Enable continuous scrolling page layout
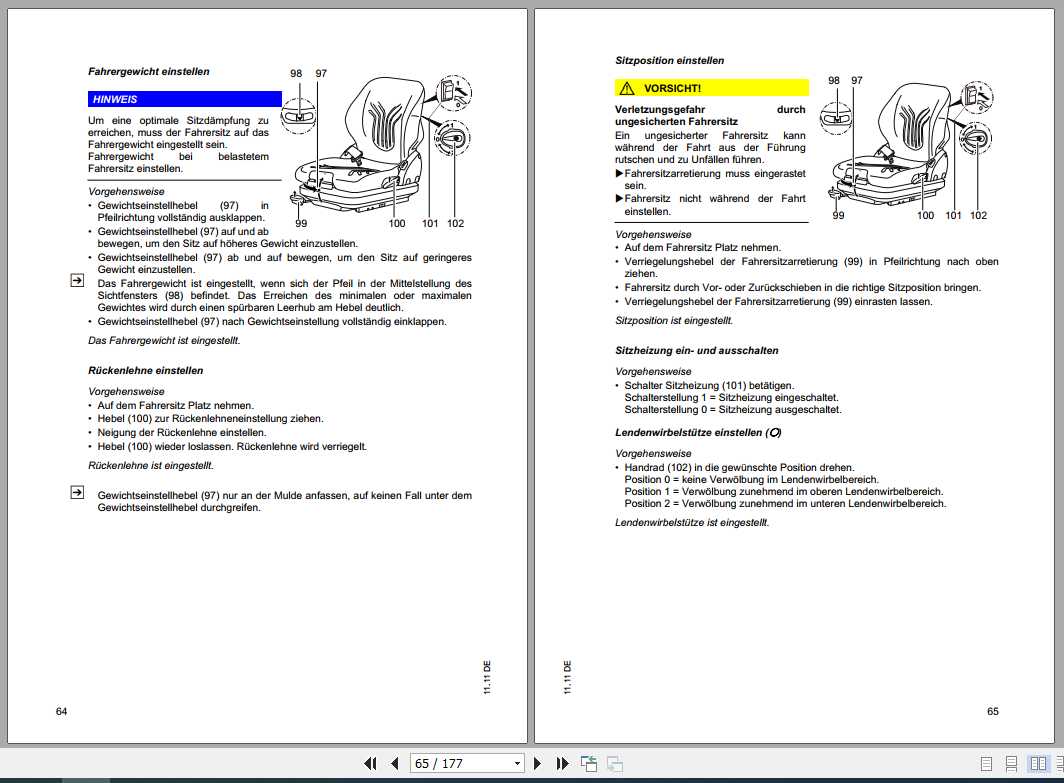The width and height of the screenshot is (1064, 783). coord(1011,764)
